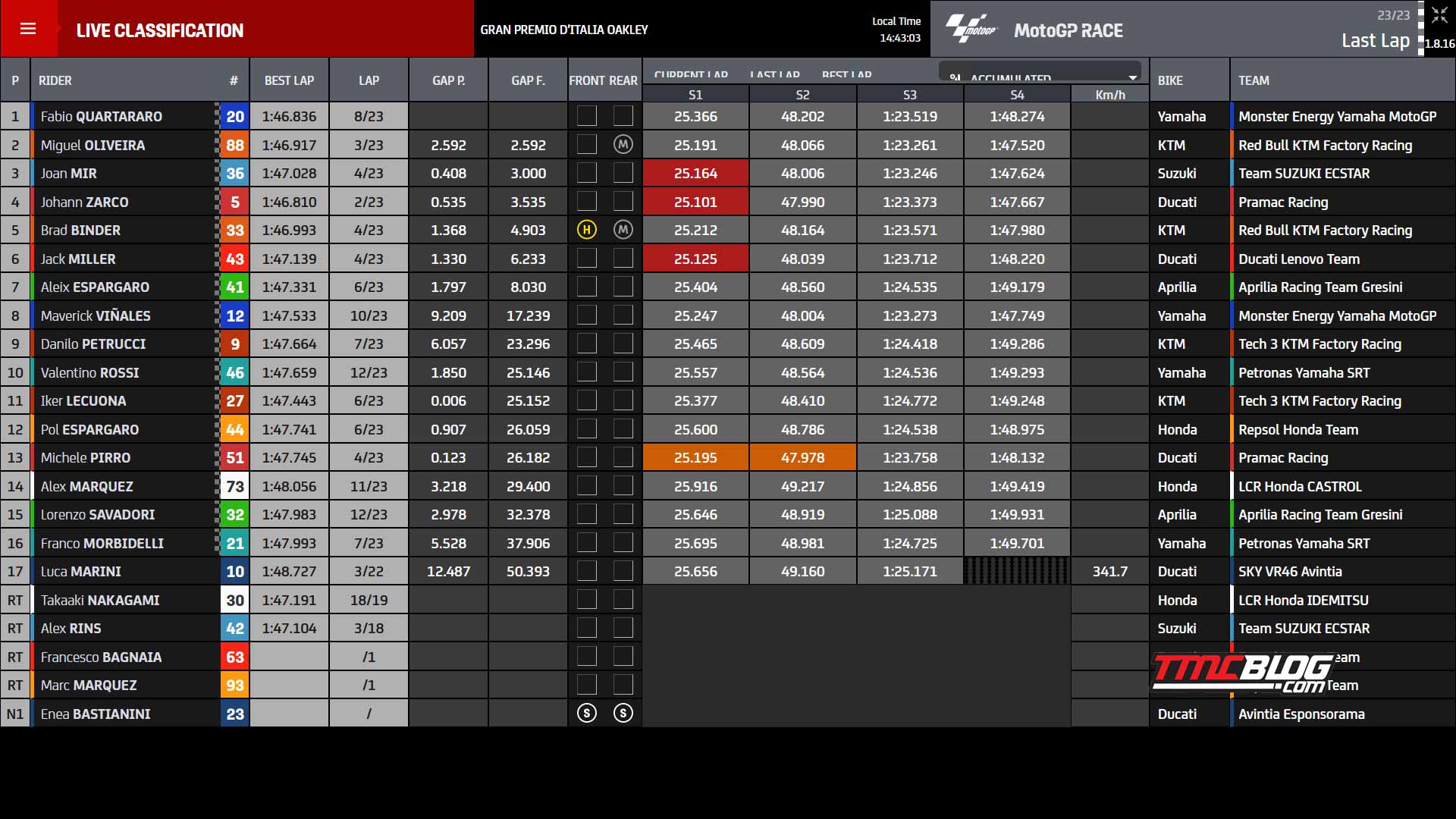
Task: Click the 341.7 speed value
Action: point(1110,572)
